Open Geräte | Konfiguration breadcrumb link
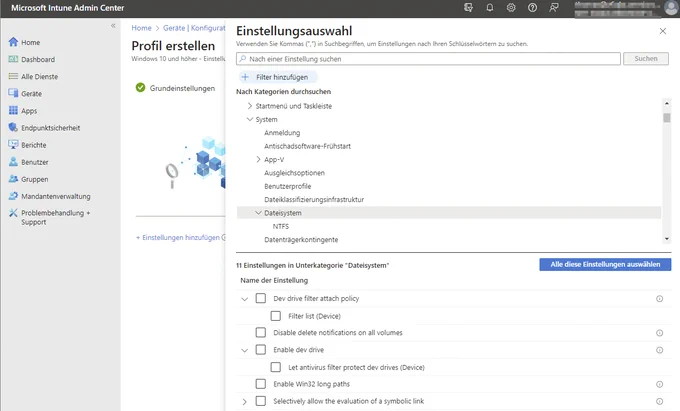This screenshot has width=680, height=411. tap(194, 28)
